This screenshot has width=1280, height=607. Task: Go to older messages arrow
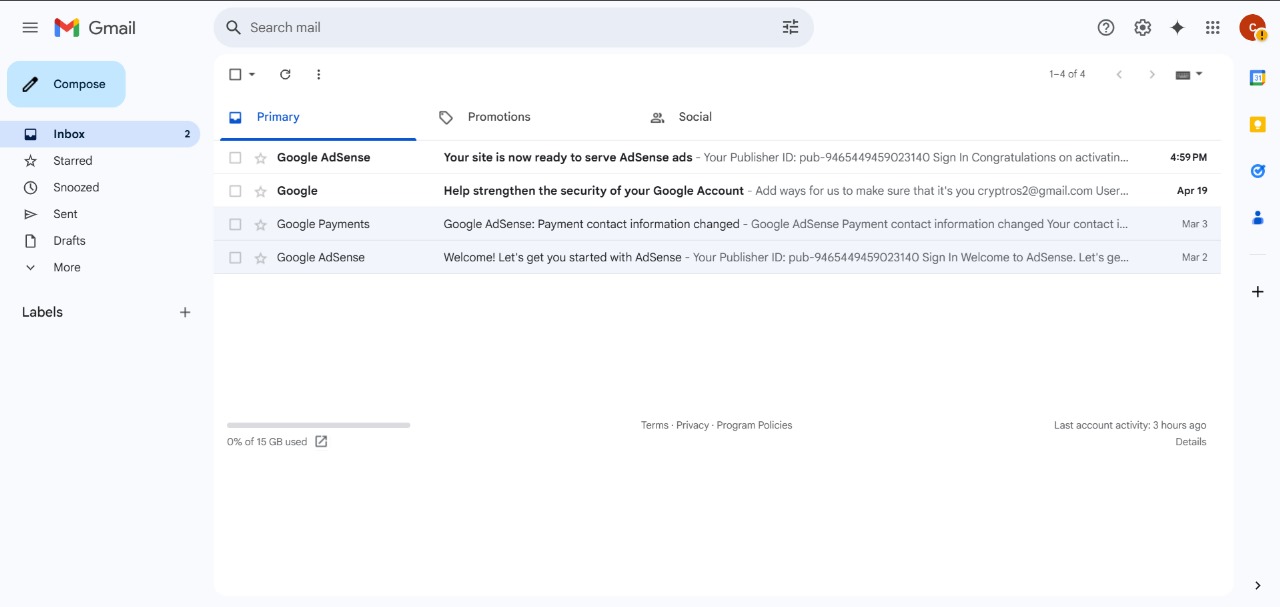tap(1152, 74)
